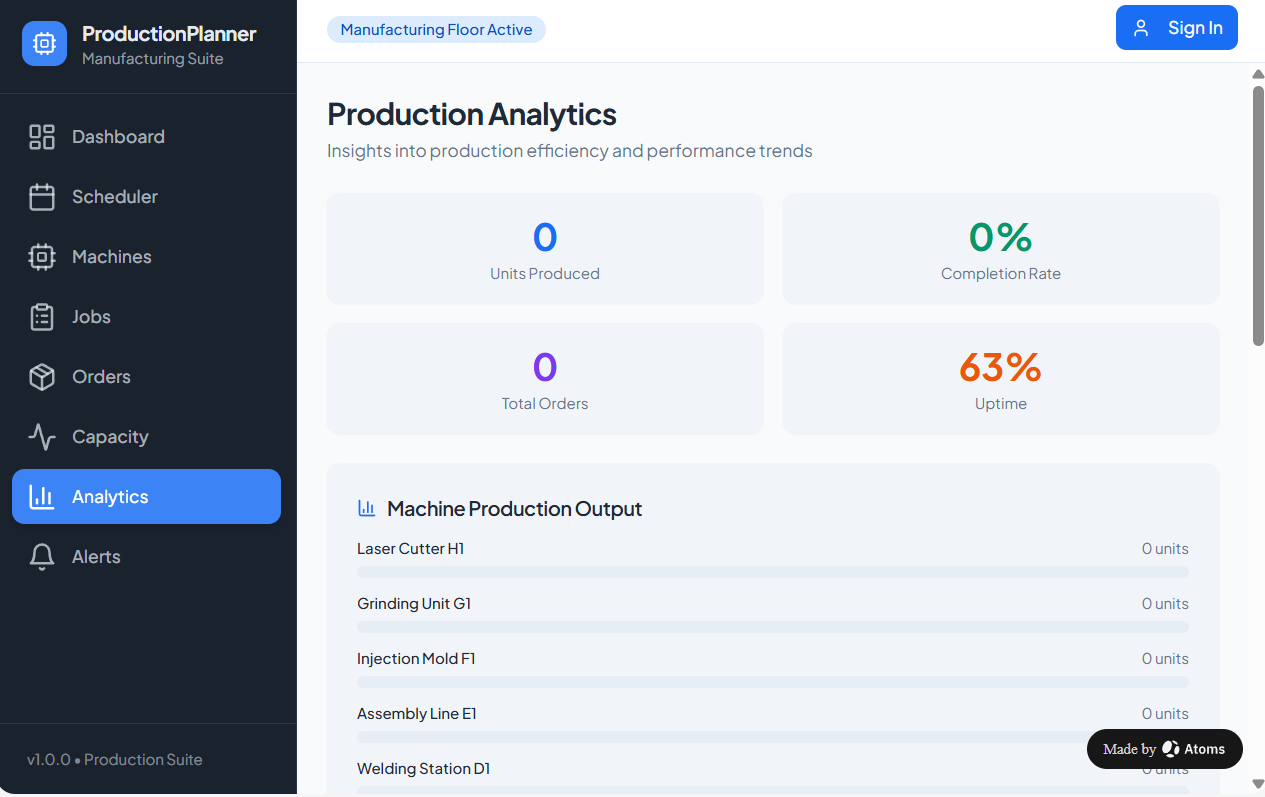
Task: Click the chart icon beside Machine Production Output
Action: [366, 508]
